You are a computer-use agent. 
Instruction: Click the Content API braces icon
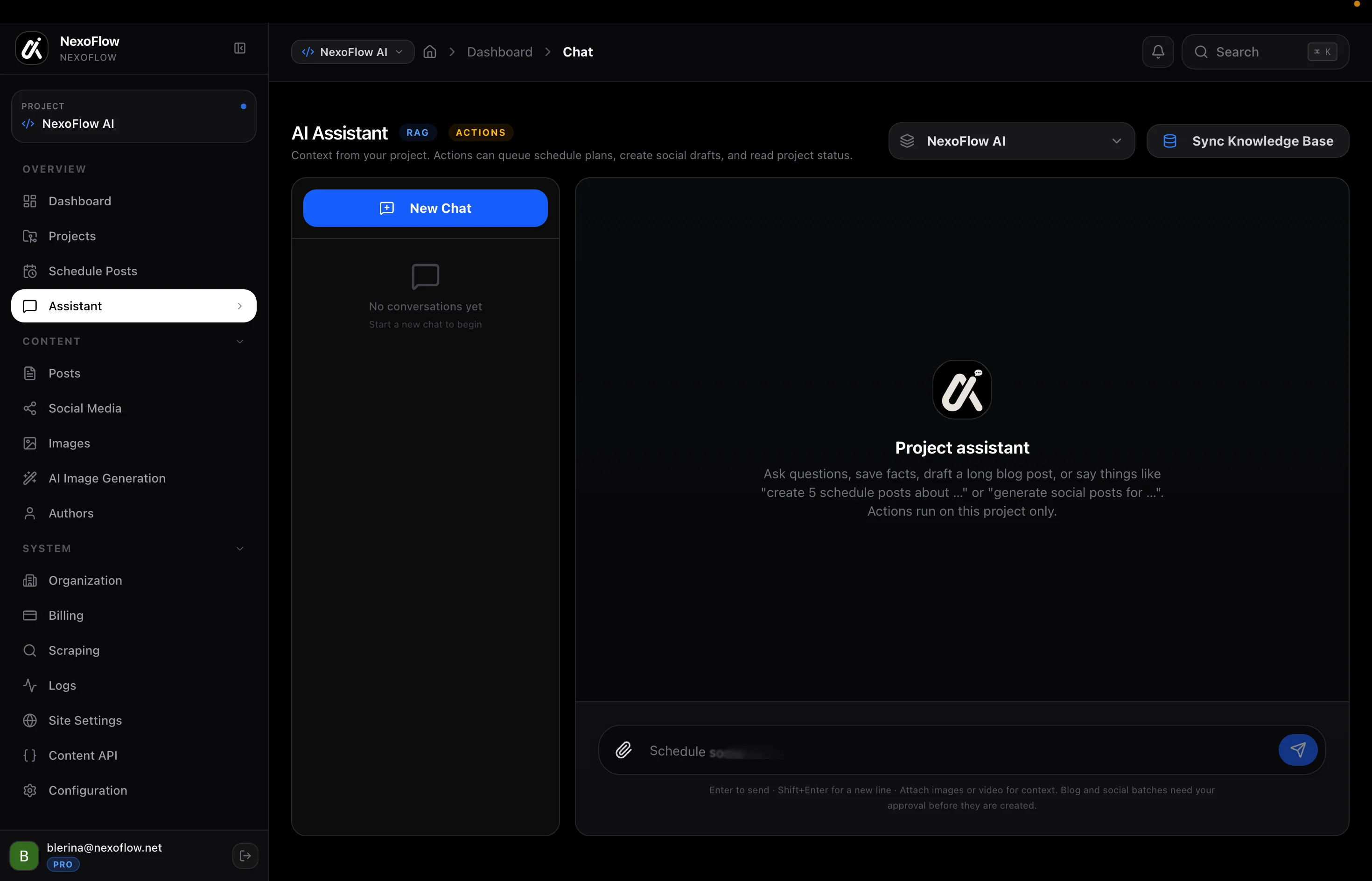tap(30, 755)
